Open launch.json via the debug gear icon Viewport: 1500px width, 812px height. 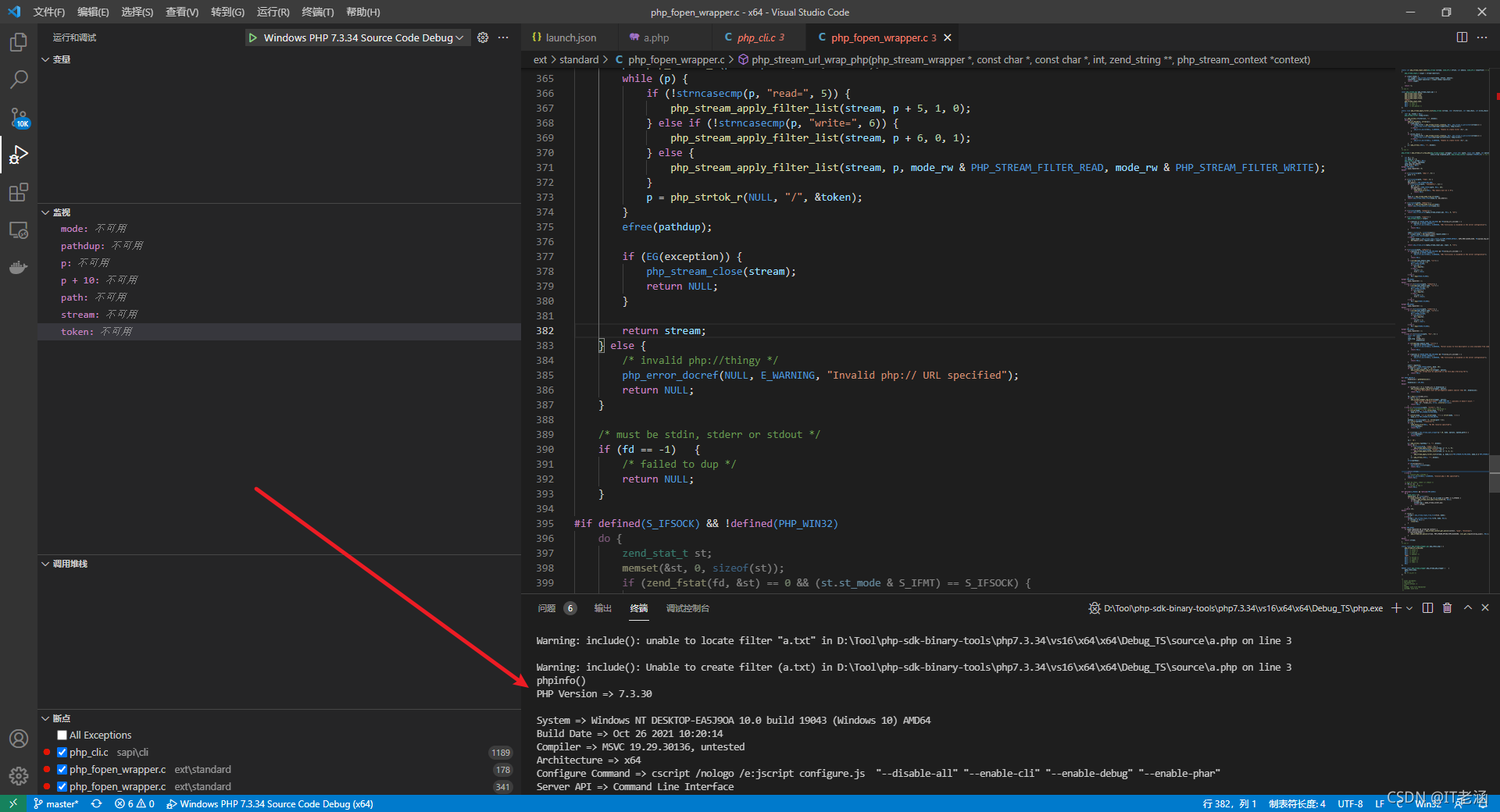(x=483, y=37)
